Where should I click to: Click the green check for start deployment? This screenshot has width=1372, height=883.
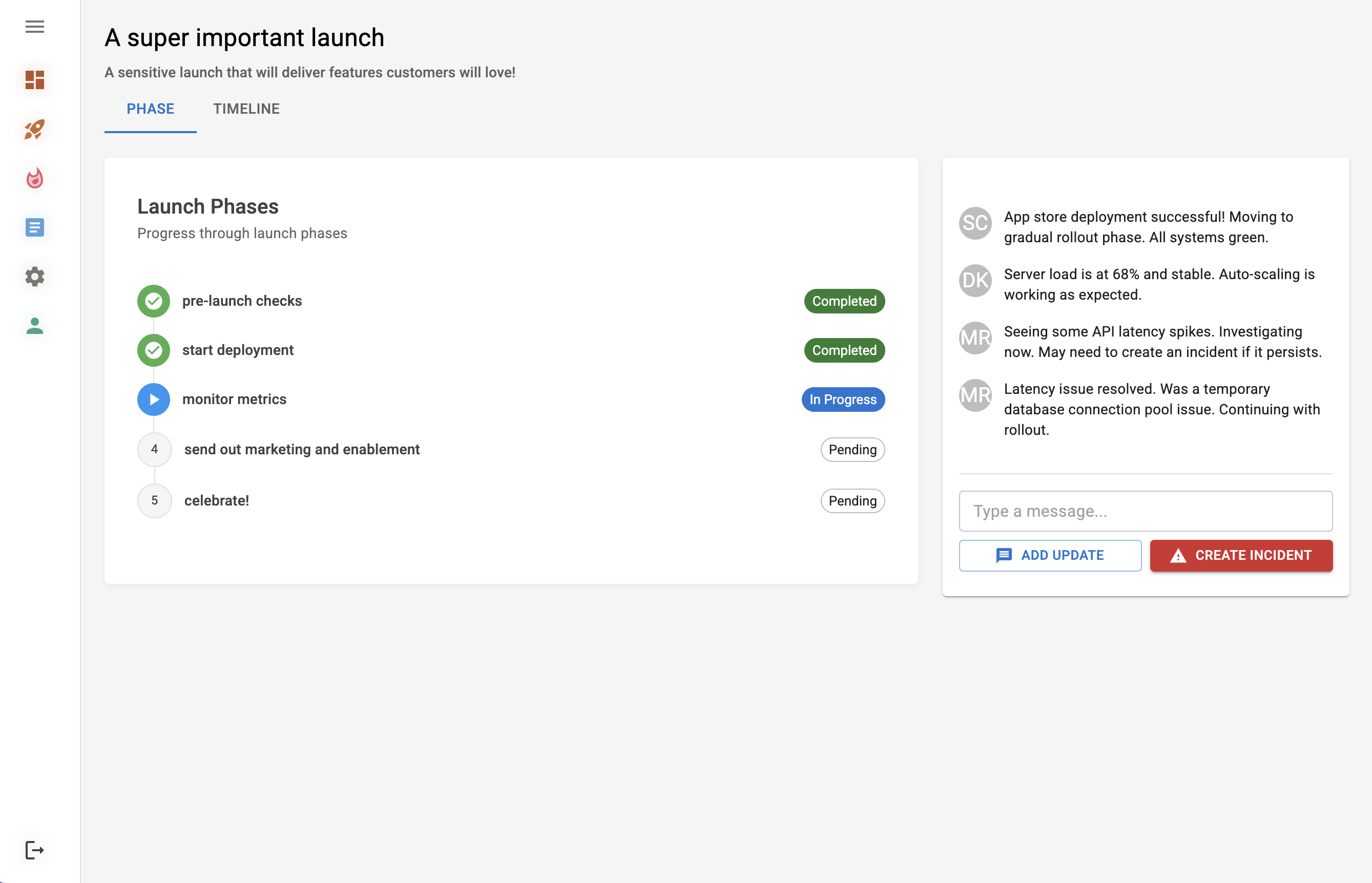pos(154,350)
